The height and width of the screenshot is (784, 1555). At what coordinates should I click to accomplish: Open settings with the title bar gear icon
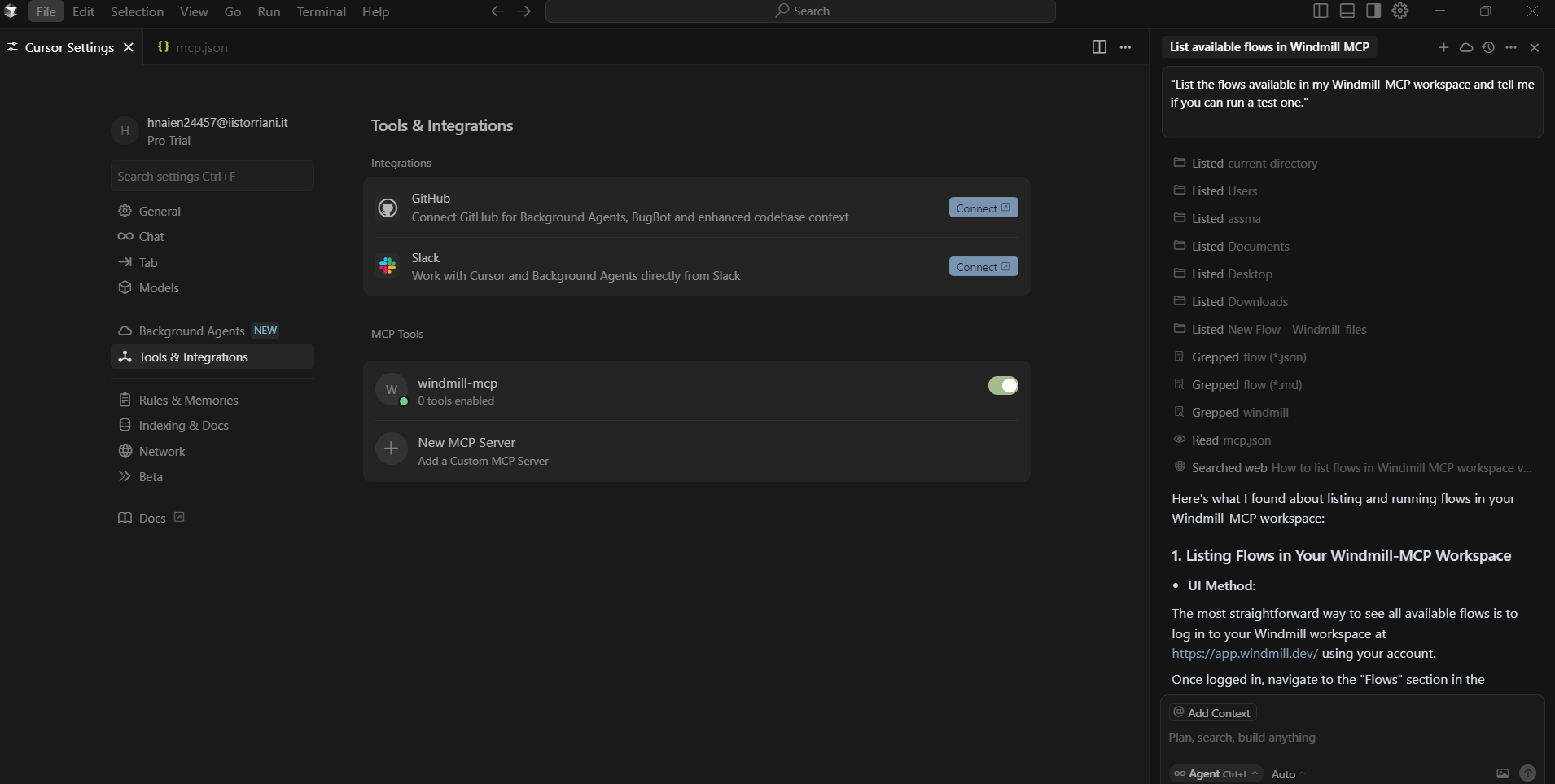[x=1400, y=11]
